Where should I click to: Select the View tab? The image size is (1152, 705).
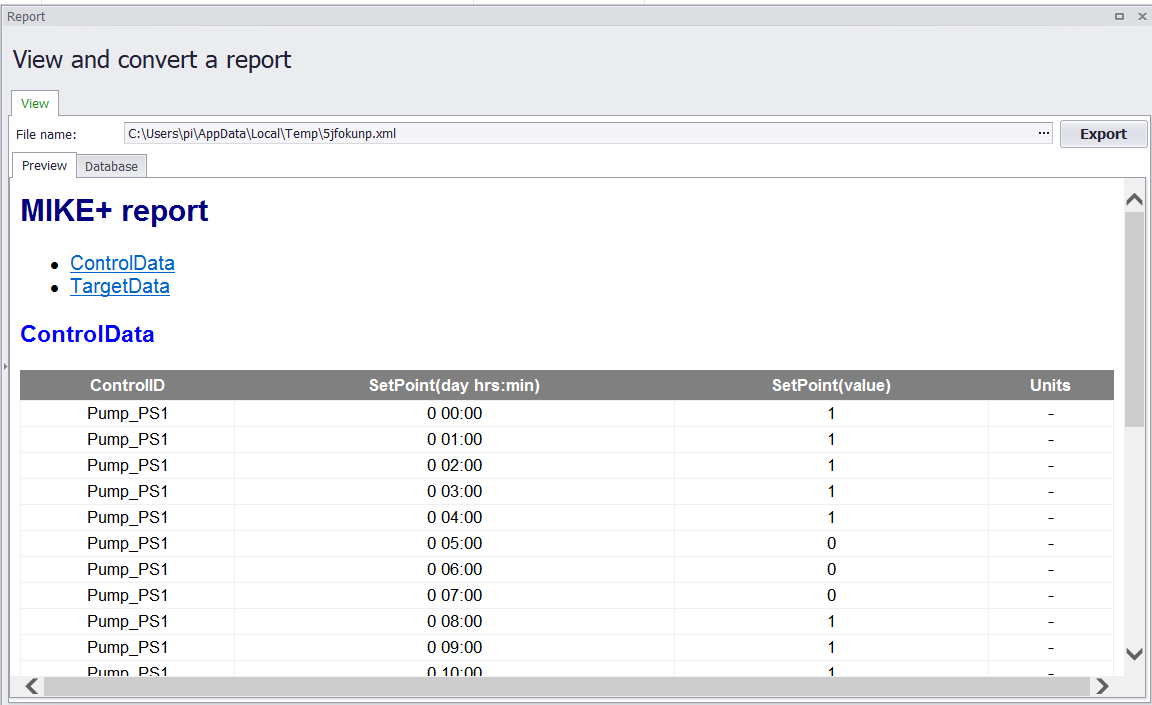tap(35, 104)
